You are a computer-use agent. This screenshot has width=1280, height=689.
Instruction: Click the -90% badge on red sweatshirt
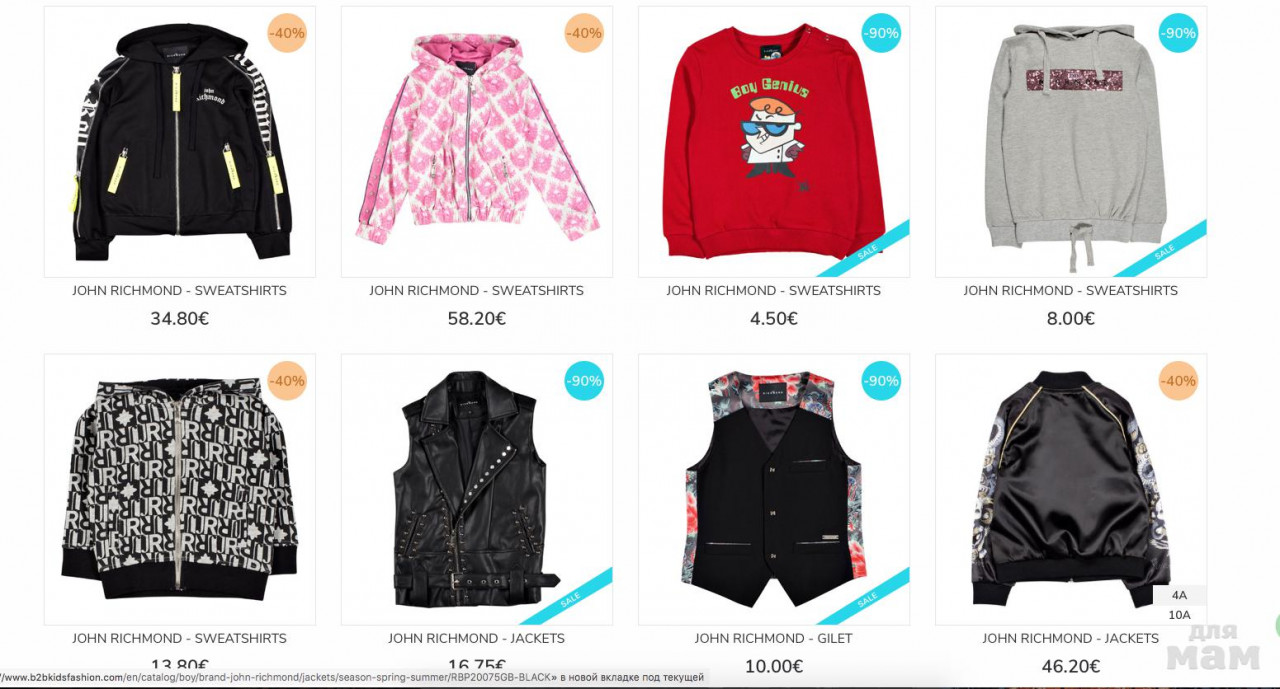click(881, 33)
